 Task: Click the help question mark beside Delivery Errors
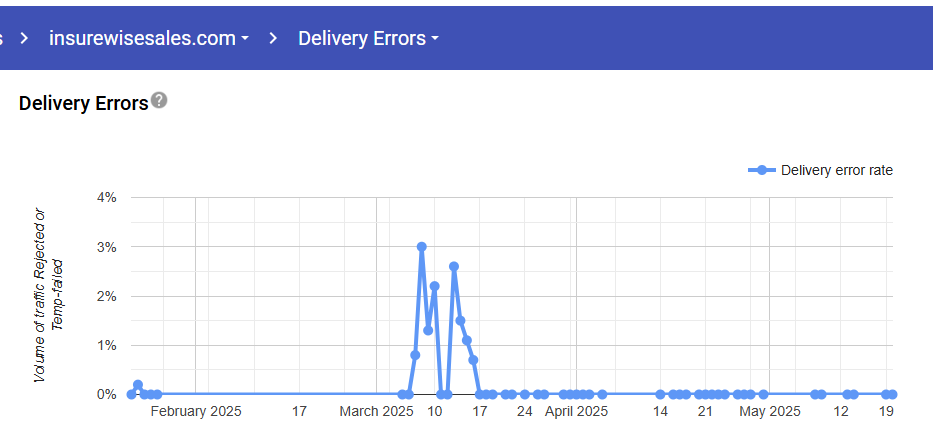pos(159,101)
